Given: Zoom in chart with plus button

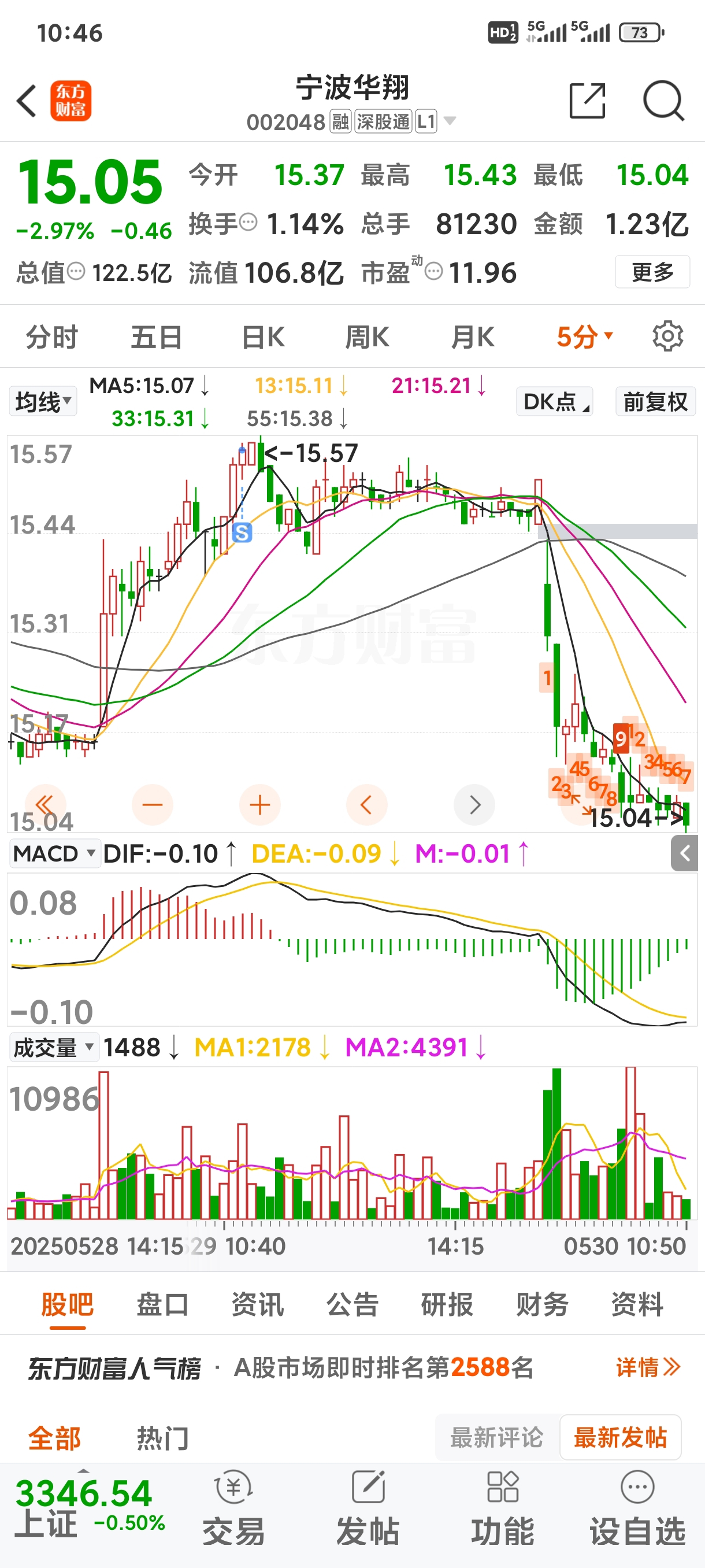Looking at the screenshot, I should (259, 805).
